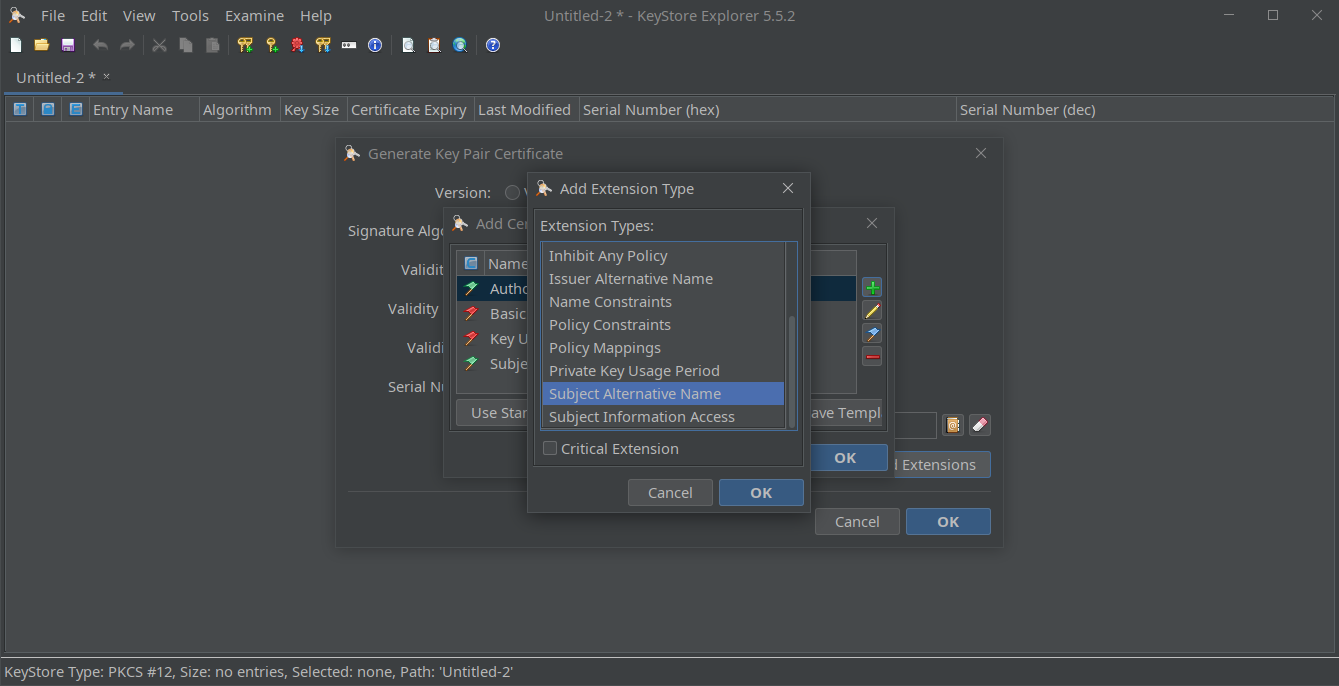The height and width of the screenshot is (686, 1339).
Task: Click the red minus remove extension icon
Action: [872, 357]
